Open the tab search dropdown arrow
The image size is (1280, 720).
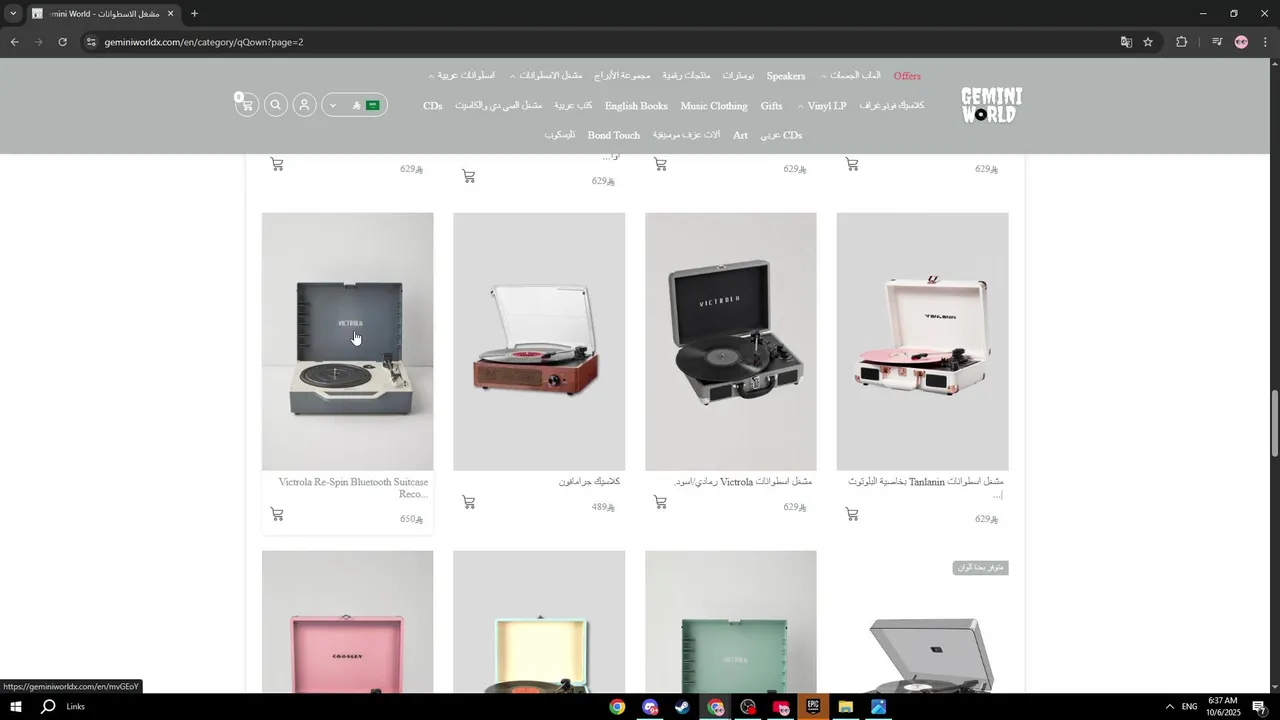(x=13, y=14)
